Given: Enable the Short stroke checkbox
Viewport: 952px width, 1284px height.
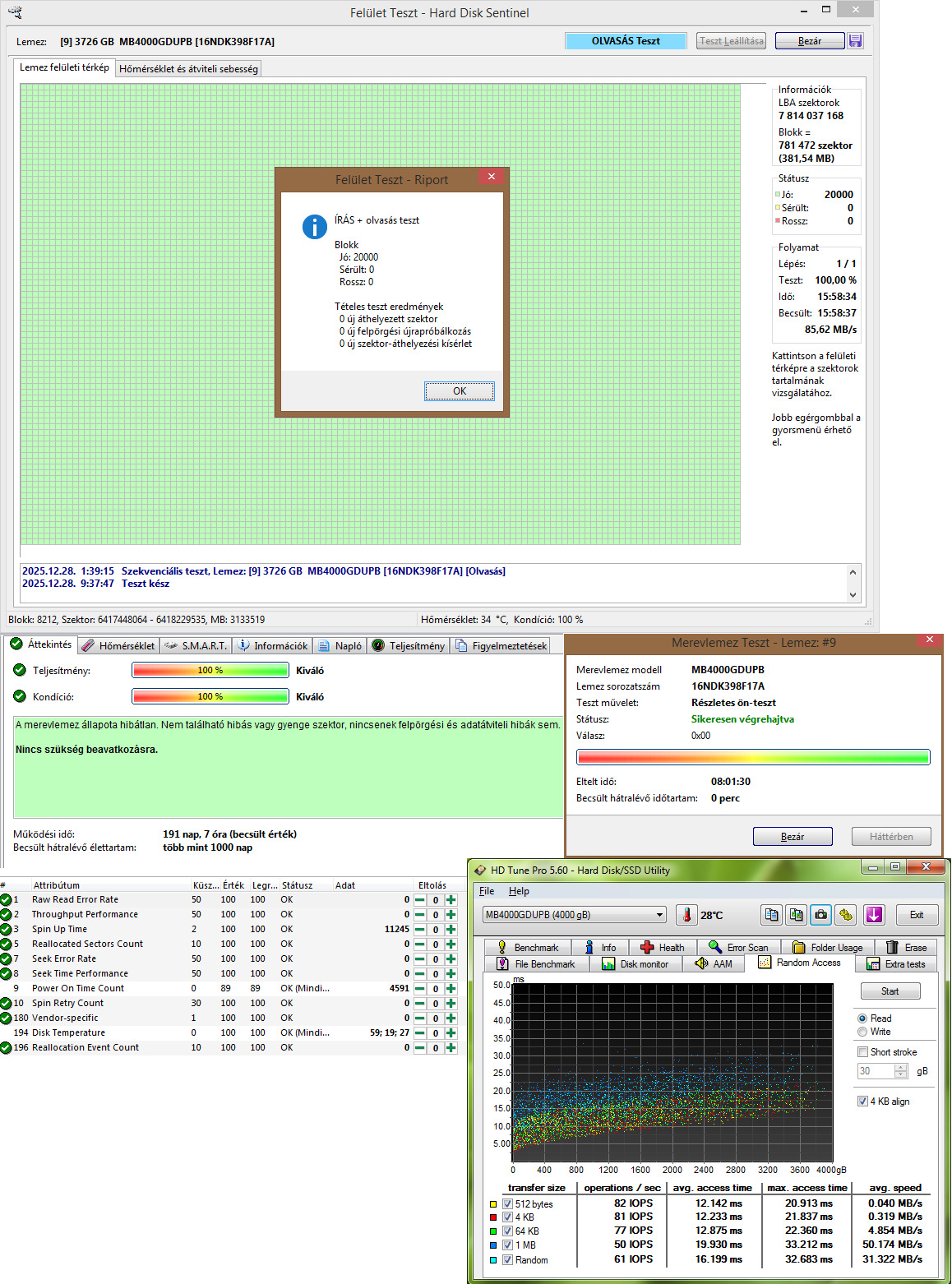Looking at the screenshot, I should [862, 1052].
